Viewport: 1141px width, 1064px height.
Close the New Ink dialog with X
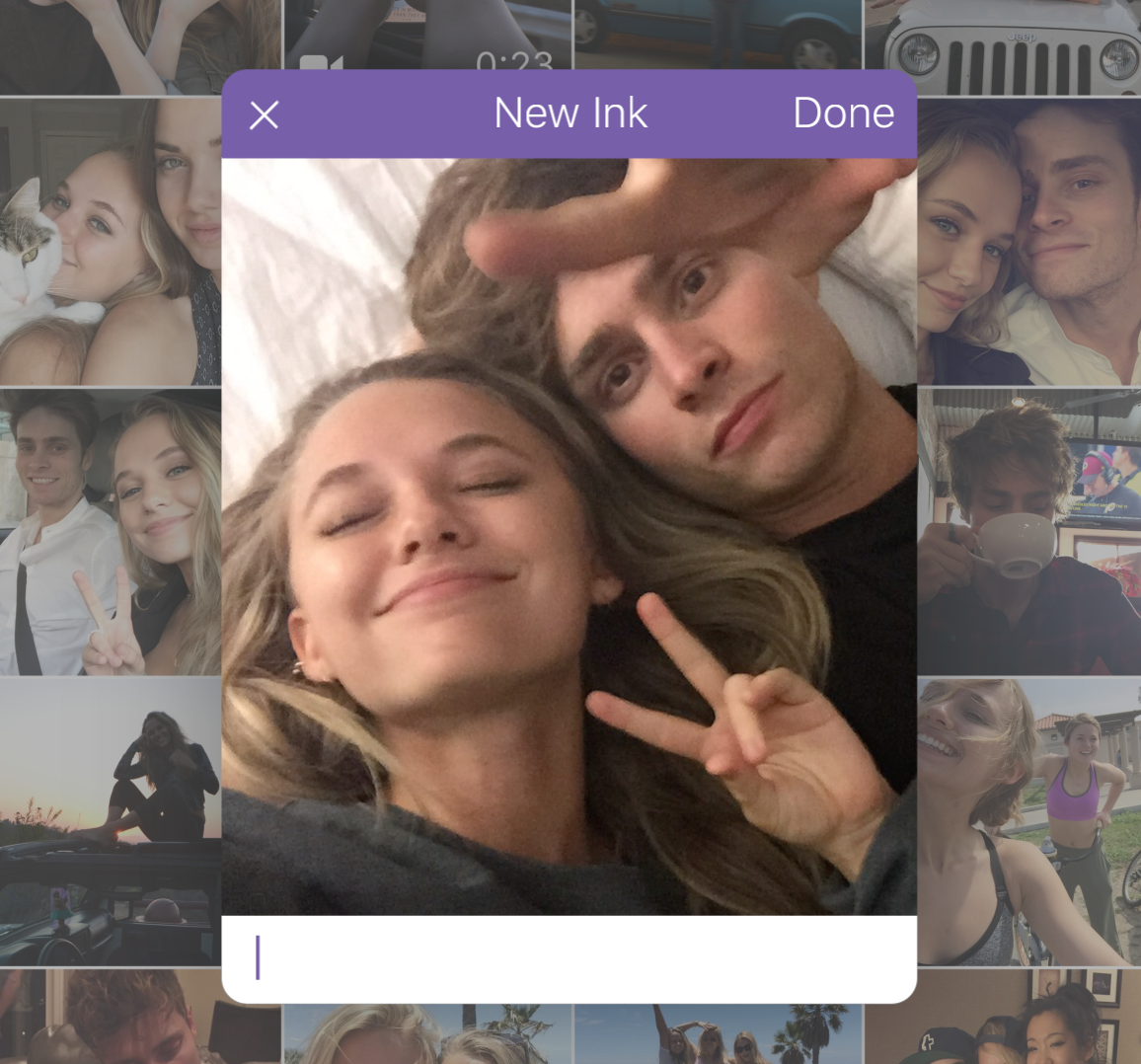264,115
